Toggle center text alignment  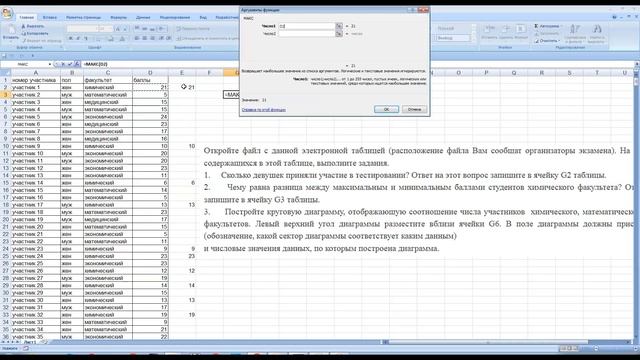pos(144,38)
